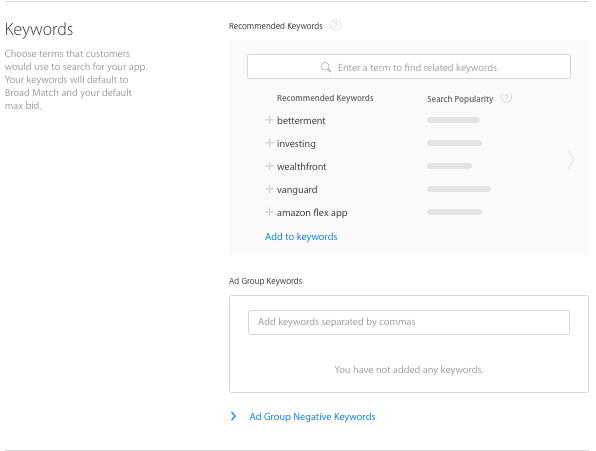Click the plus icon for amazon flex app
The height and width of the screenshot is (451, 596).
pos(269,212)
